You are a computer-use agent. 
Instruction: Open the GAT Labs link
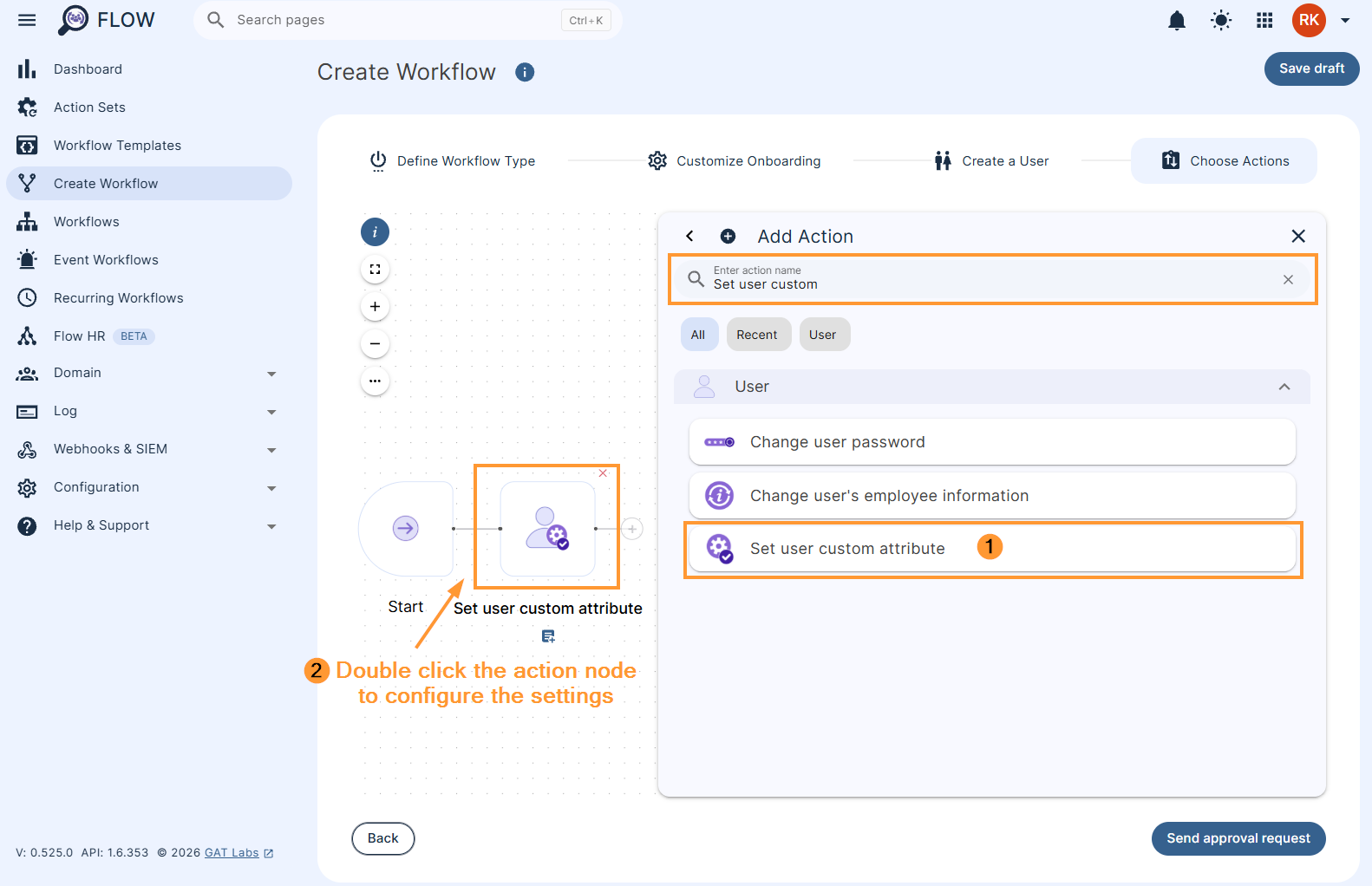pyautogui.click(x=232, y=852)
